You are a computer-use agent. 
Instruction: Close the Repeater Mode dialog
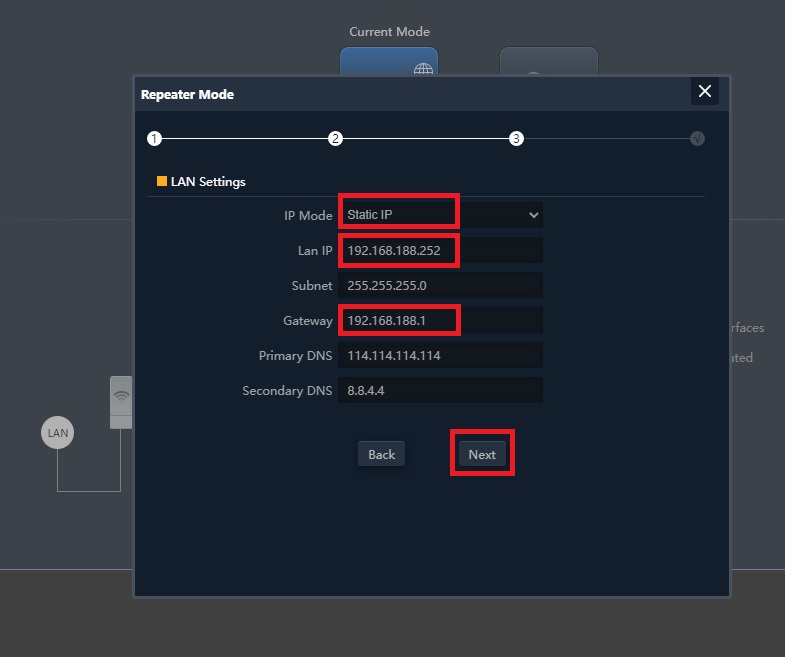[x=704, y=92]
